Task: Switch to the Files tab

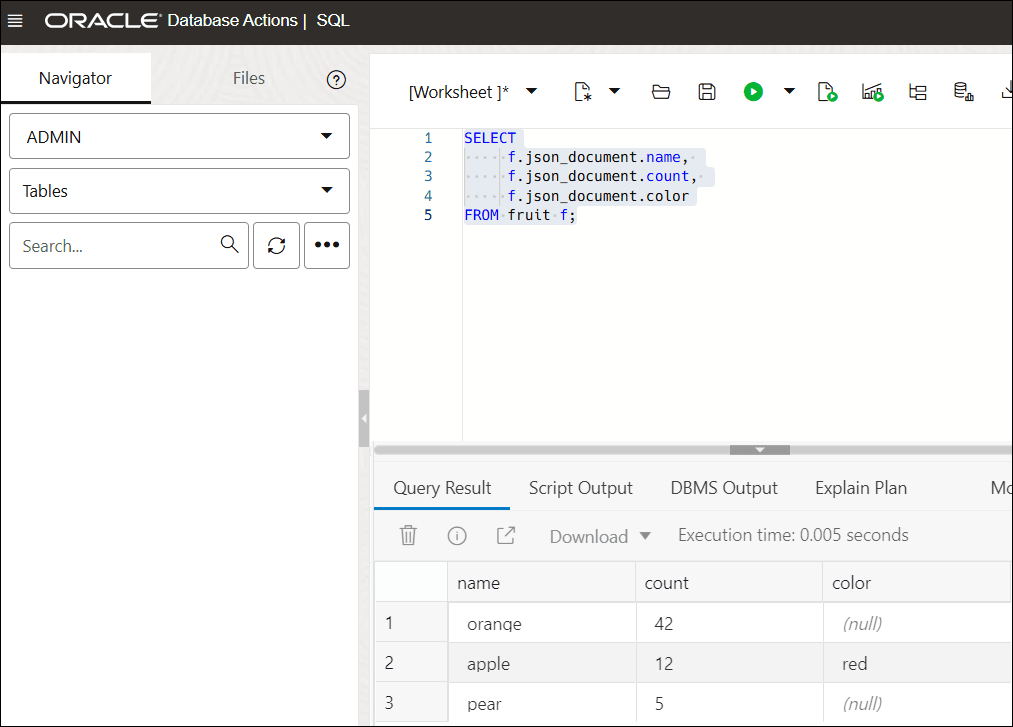Action: [248, 77]
